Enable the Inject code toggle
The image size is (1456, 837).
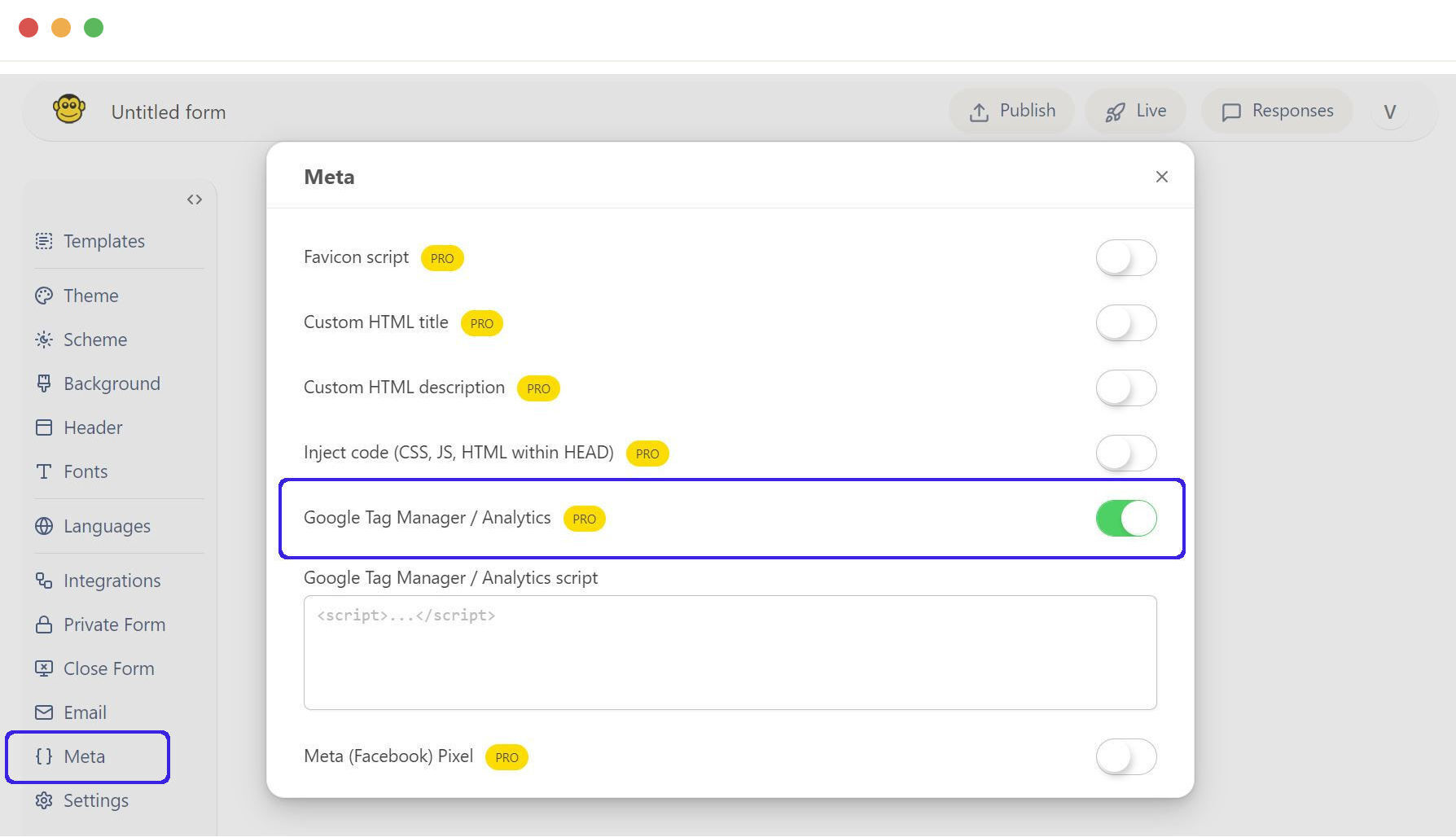(1126, 454)
